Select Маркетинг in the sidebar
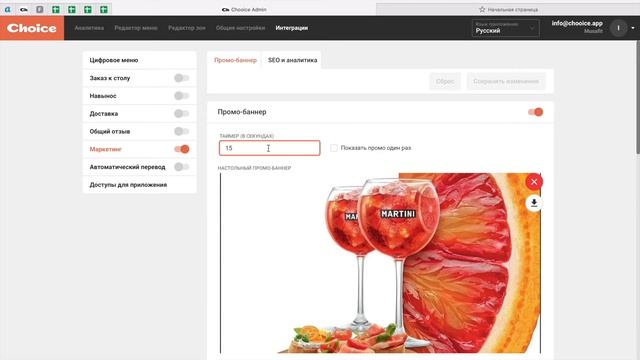This screenshot has width=640, height=360. tap(106, 149)
